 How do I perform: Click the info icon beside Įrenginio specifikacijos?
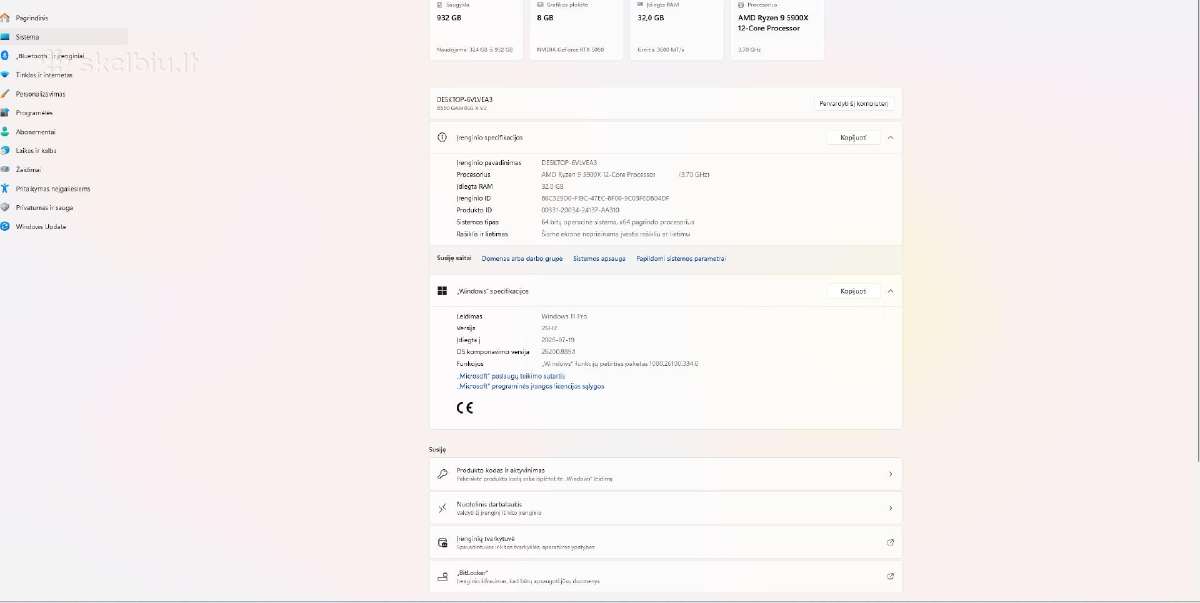[x=442, y=137]
